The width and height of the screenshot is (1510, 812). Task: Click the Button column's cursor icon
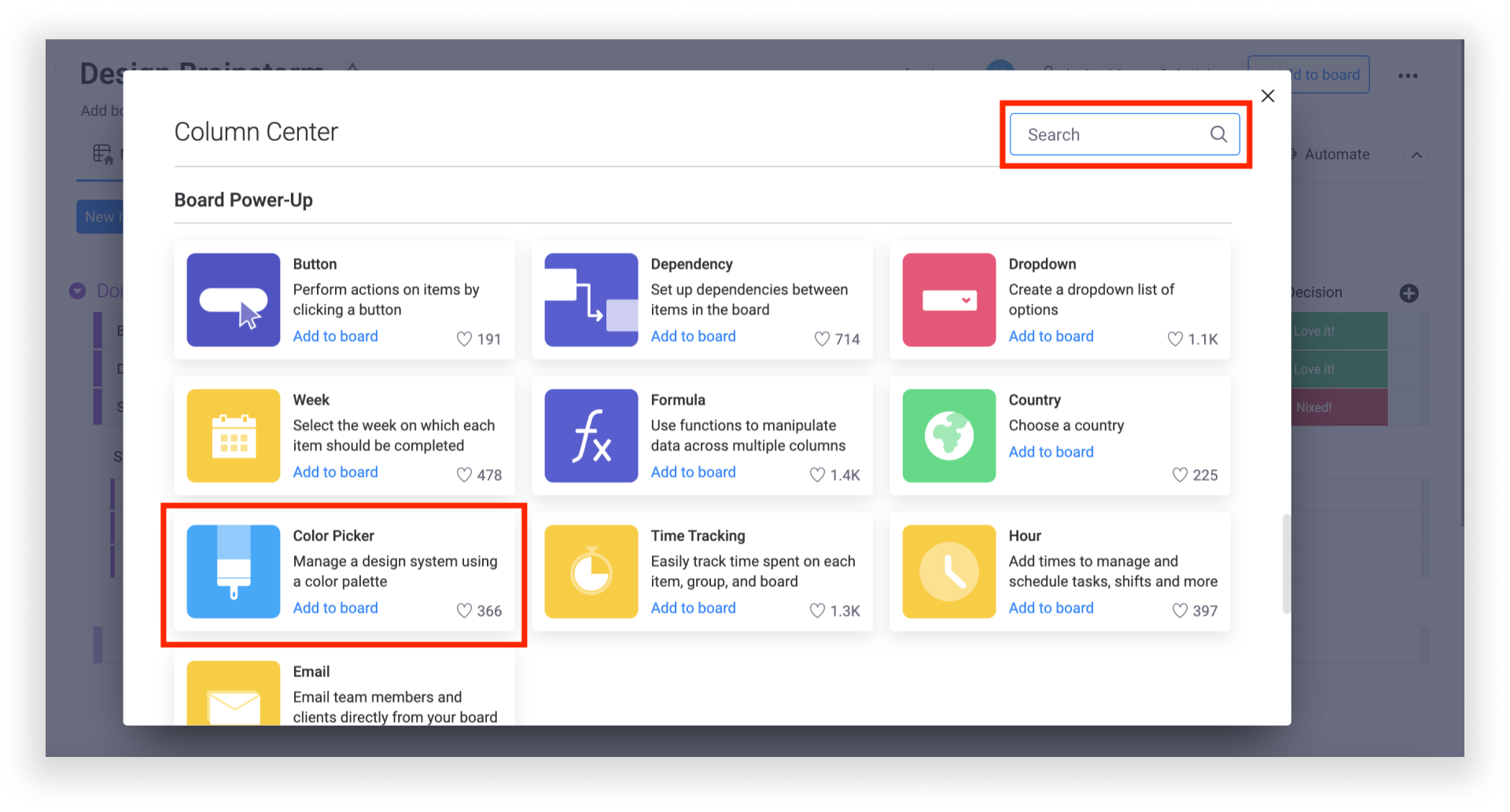(233, 299)
